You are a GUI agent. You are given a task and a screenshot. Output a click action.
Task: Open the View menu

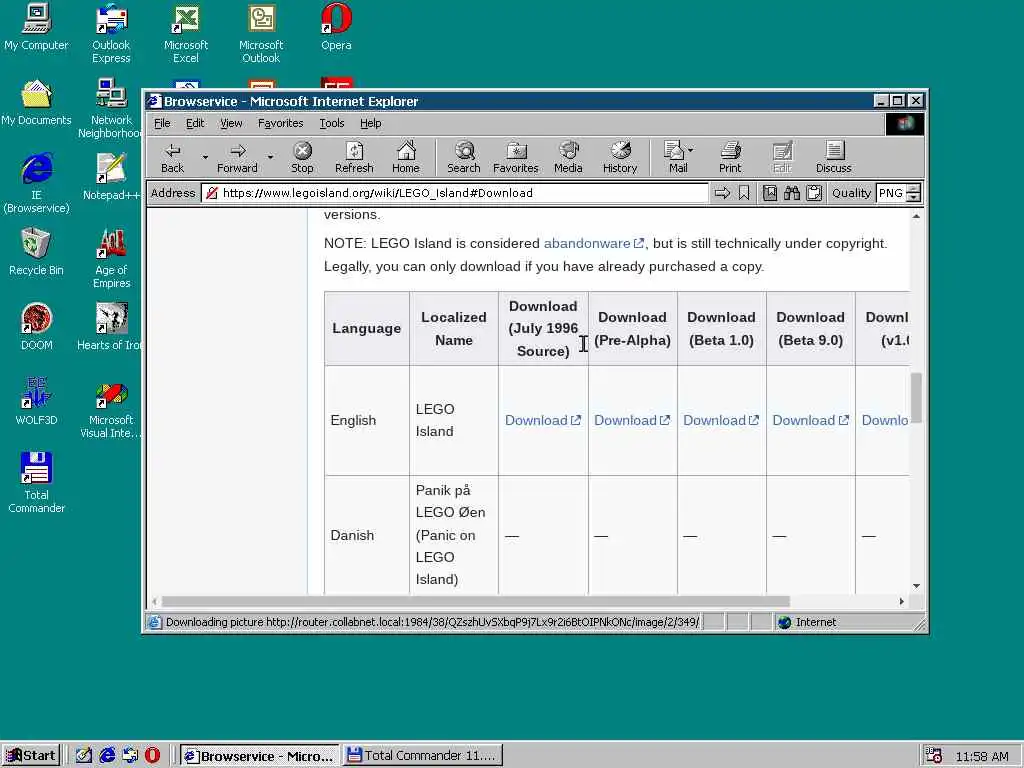[x=231, y=123]
